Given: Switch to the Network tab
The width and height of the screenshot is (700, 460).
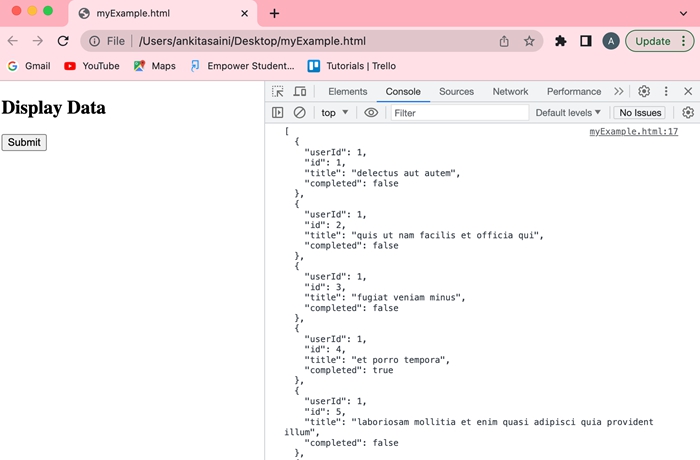Looking at the screenshot, I should pyautogui.click(x=510, y=92).
